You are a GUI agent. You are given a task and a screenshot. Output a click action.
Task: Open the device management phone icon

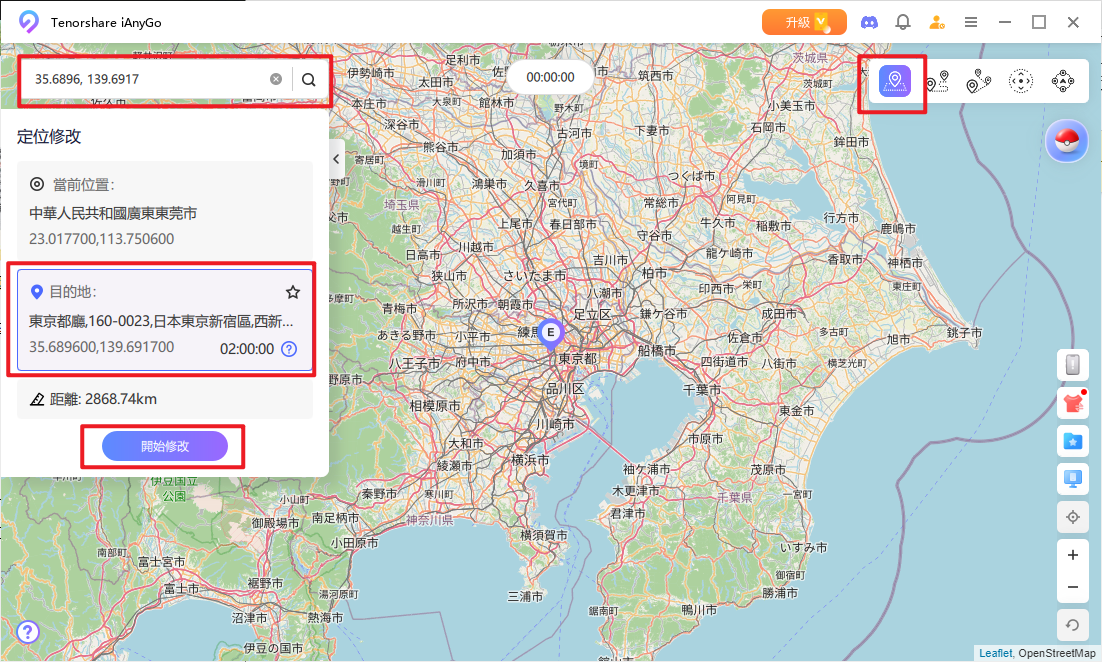[1072, 365]
